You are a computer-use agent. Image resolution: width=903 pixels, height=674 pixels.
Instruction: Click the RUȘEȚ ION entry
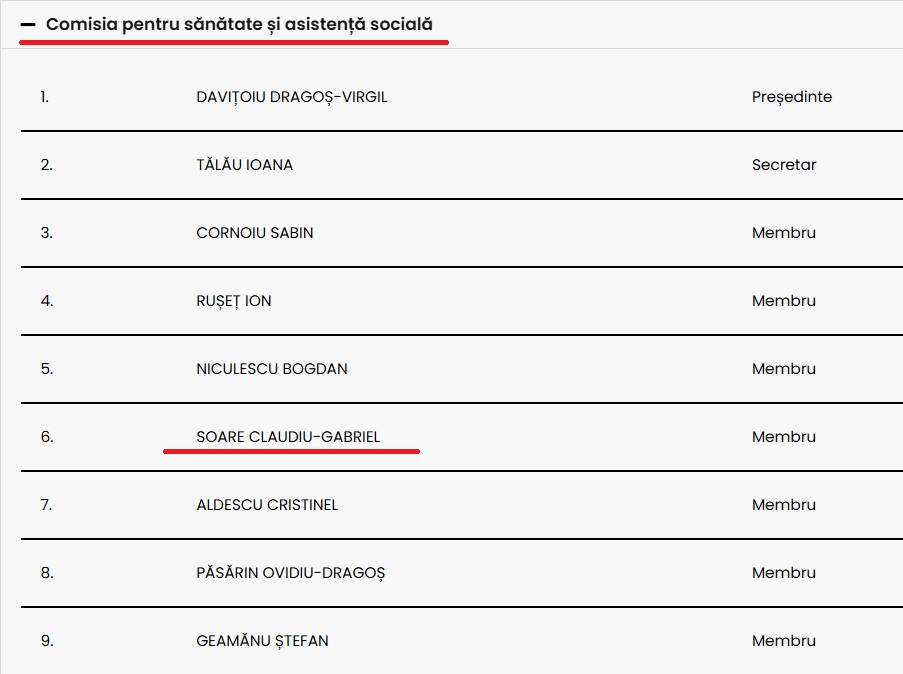pos(233,301)
